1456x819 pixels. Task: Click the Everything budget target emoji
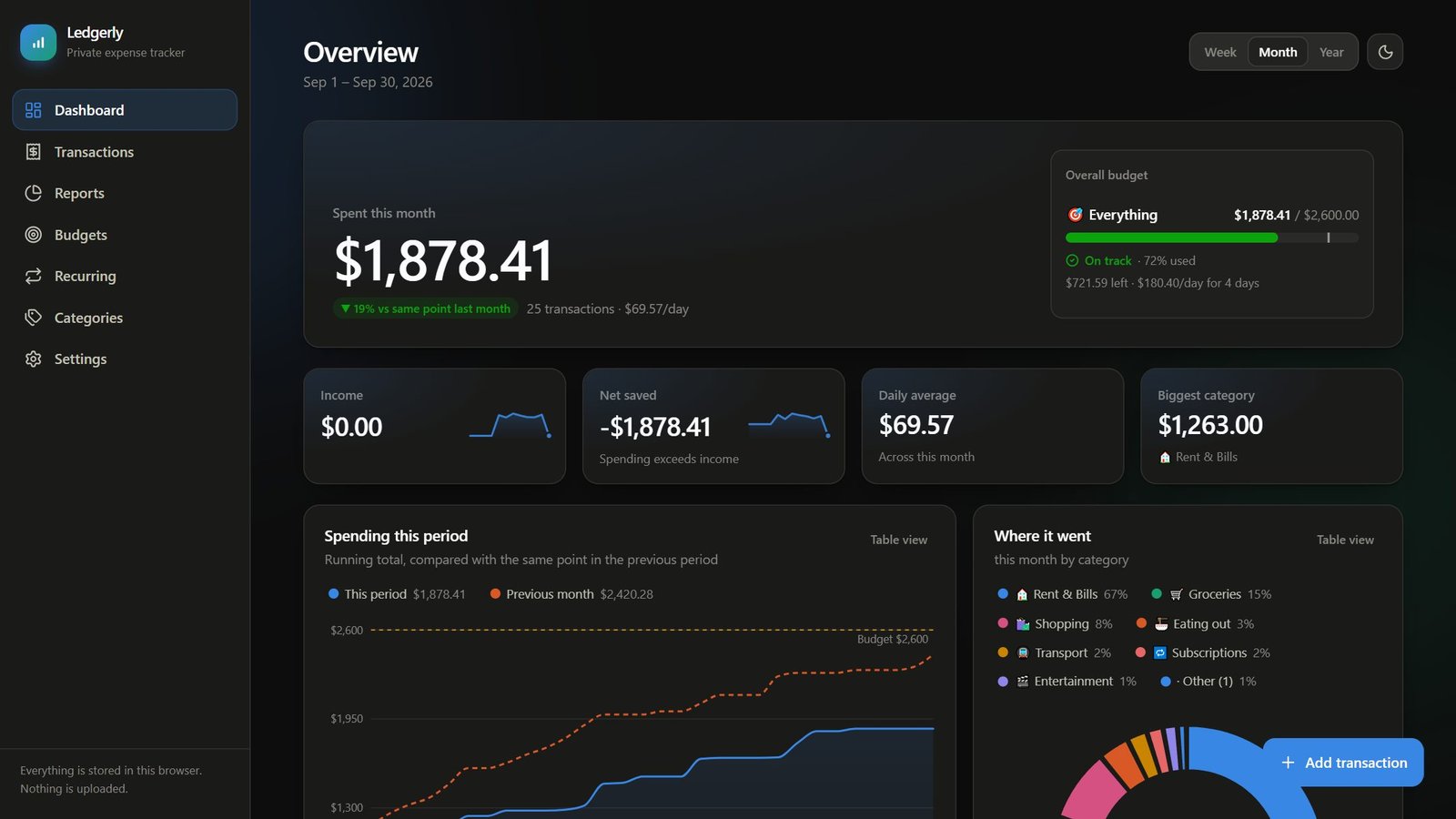(1075, 215)
